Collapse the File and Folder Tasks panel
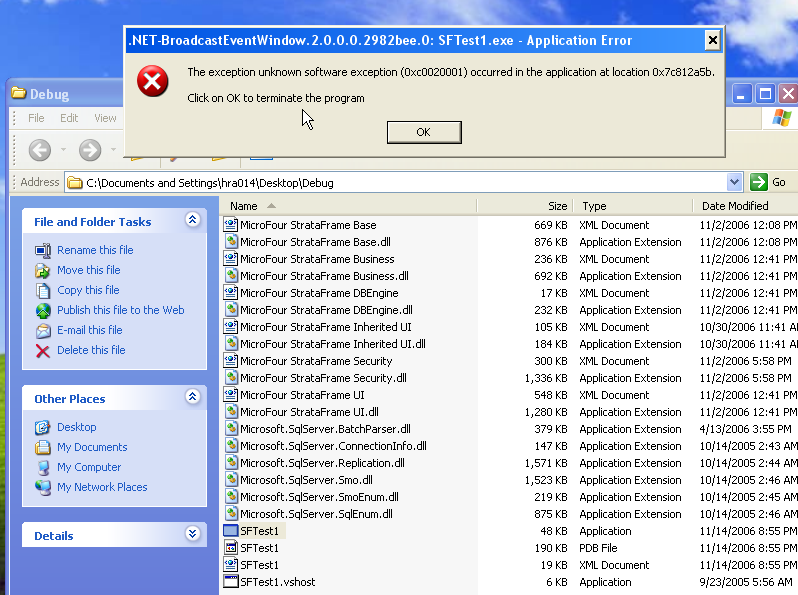 pos(192,221)
